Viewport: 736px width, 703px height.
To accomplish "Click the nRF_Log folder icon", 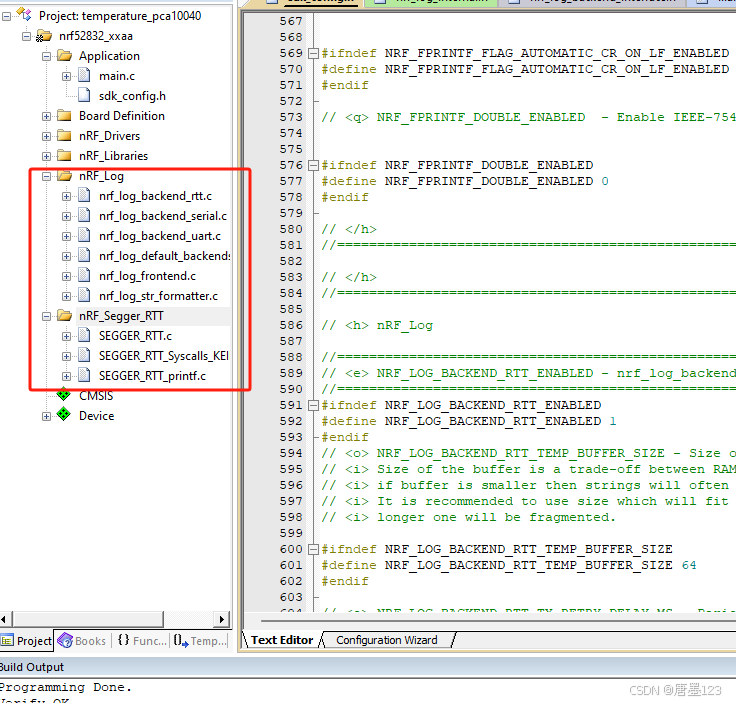I will 64,176.
